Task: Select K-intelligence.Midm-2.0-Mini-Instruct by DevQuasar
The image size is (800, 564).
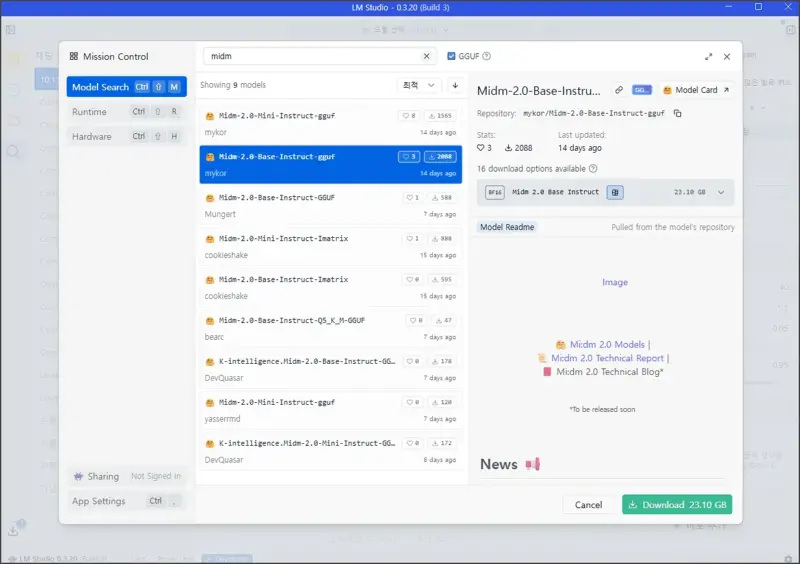Action: (331, 451)
